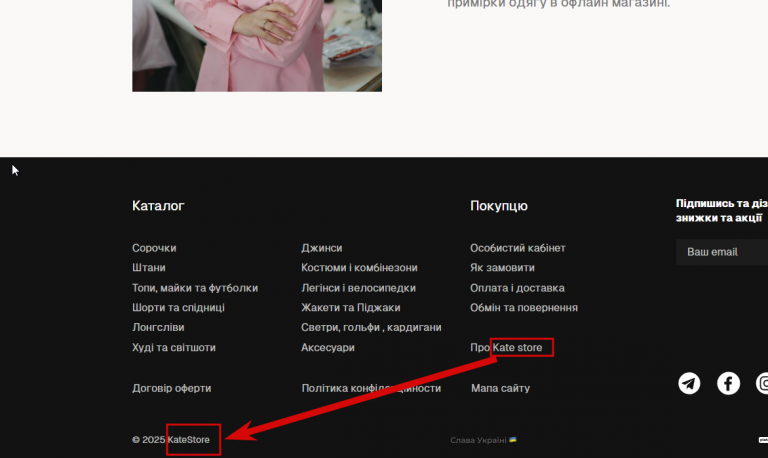Visit Худі та світшоти category

point(174,347)
